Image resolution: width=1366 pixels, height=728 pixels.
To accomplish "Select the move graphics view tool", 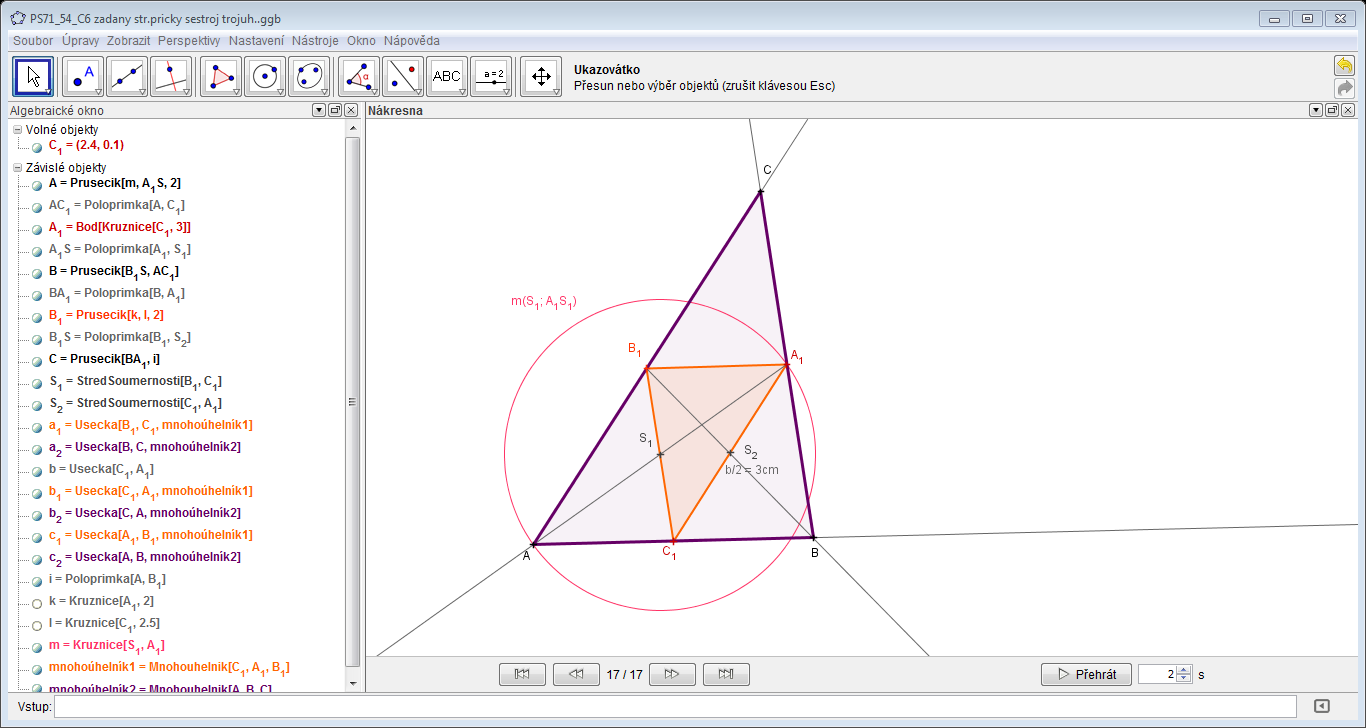I will coord(541,76).
